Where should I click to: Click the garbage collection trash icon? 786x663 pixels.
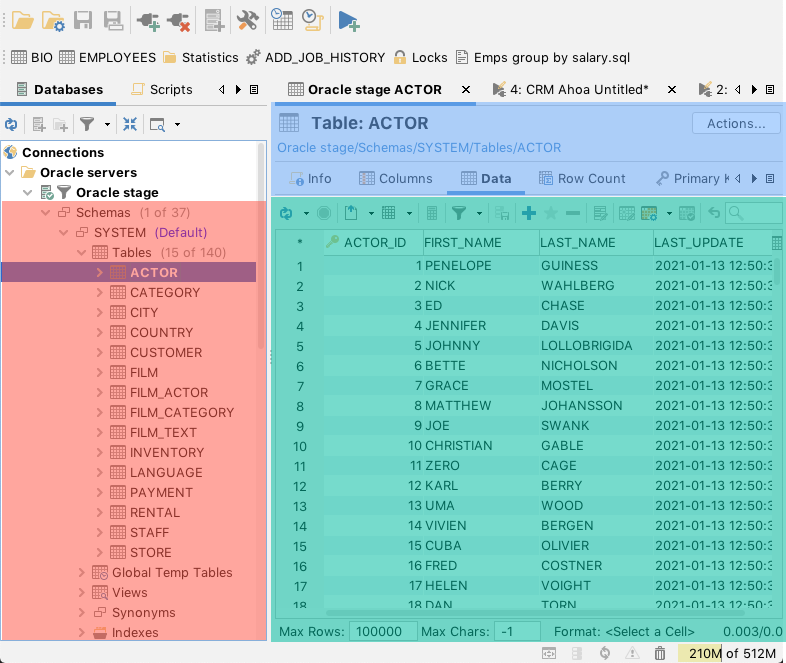click(x=660, y=653)
